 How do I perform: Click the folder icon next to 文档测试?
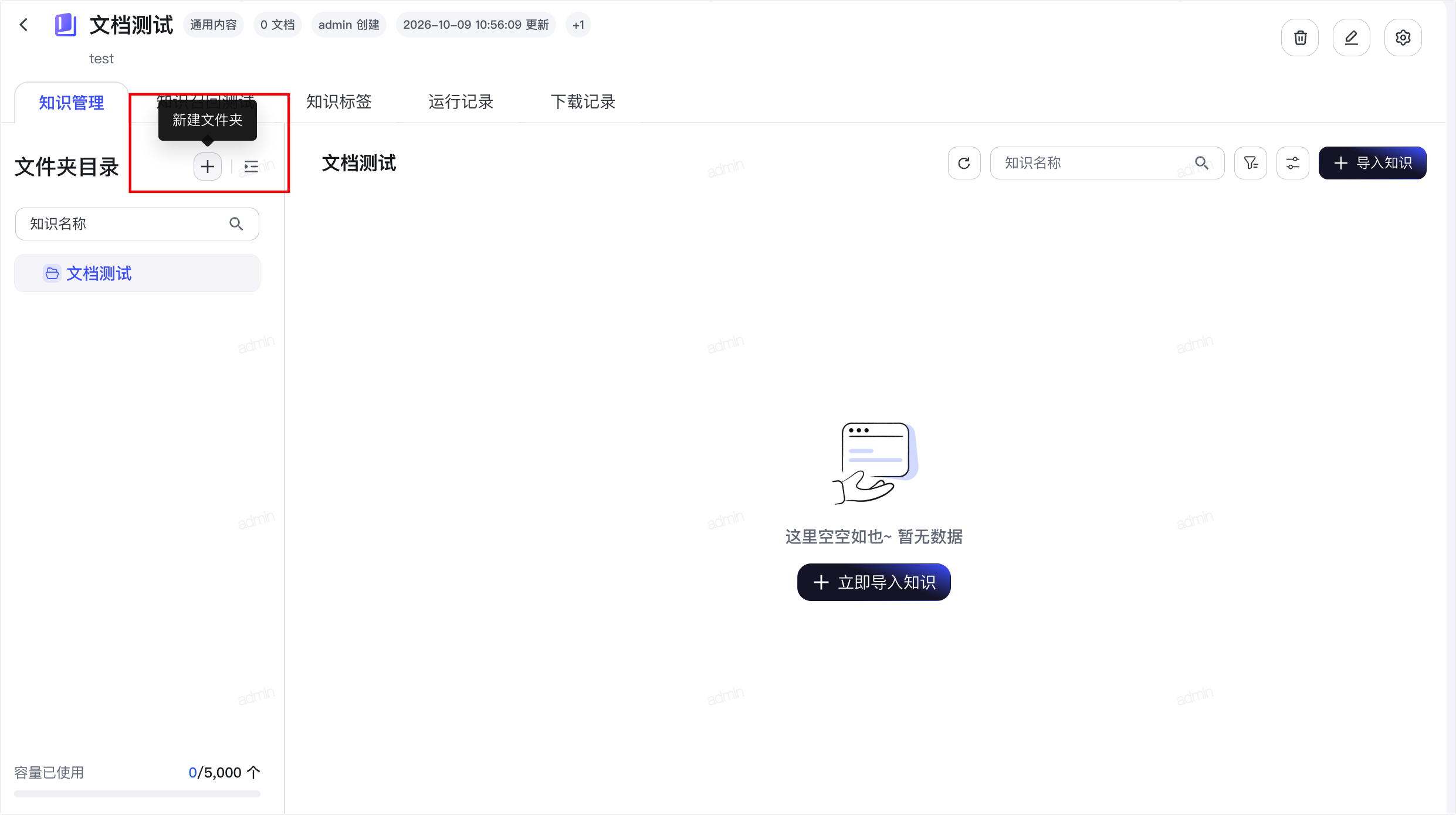coord(52,273)
